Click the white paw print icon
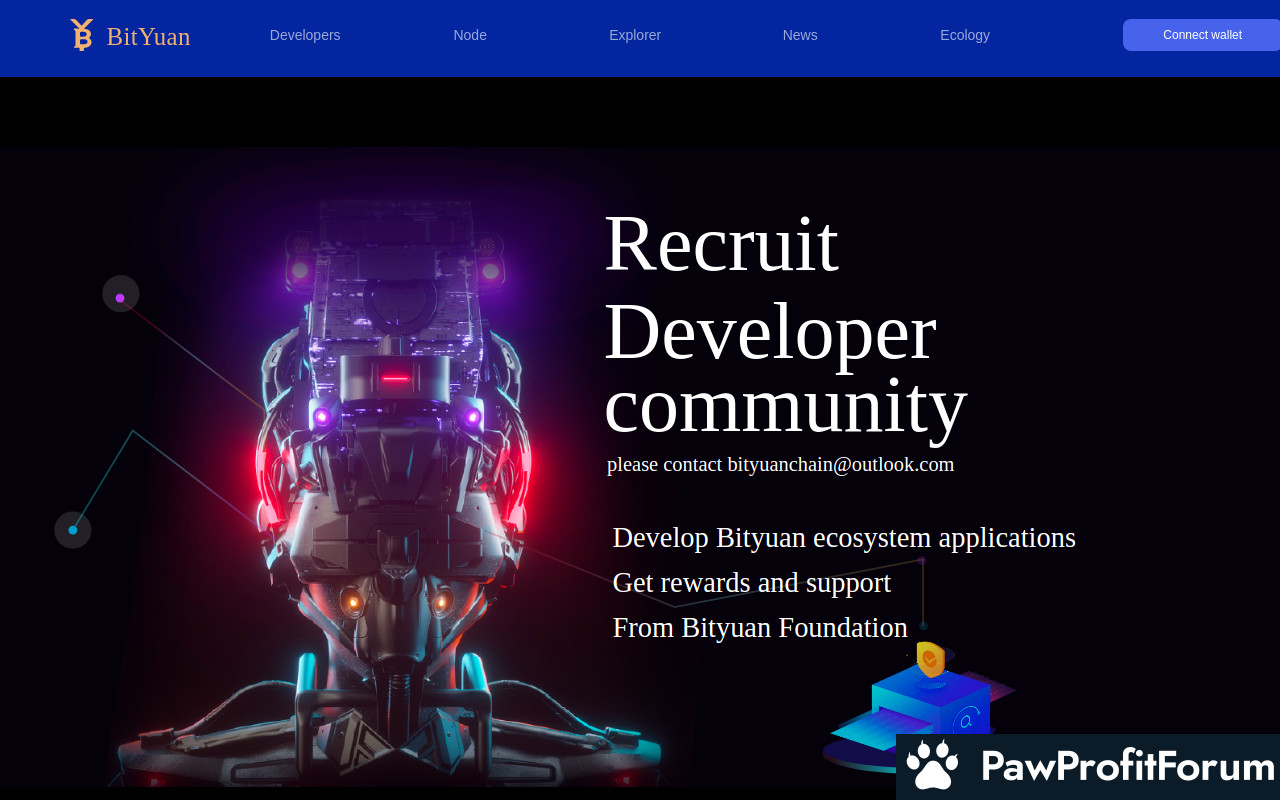Image resolution: width=1280 pixels, height=800 pixels. (932, 766)
